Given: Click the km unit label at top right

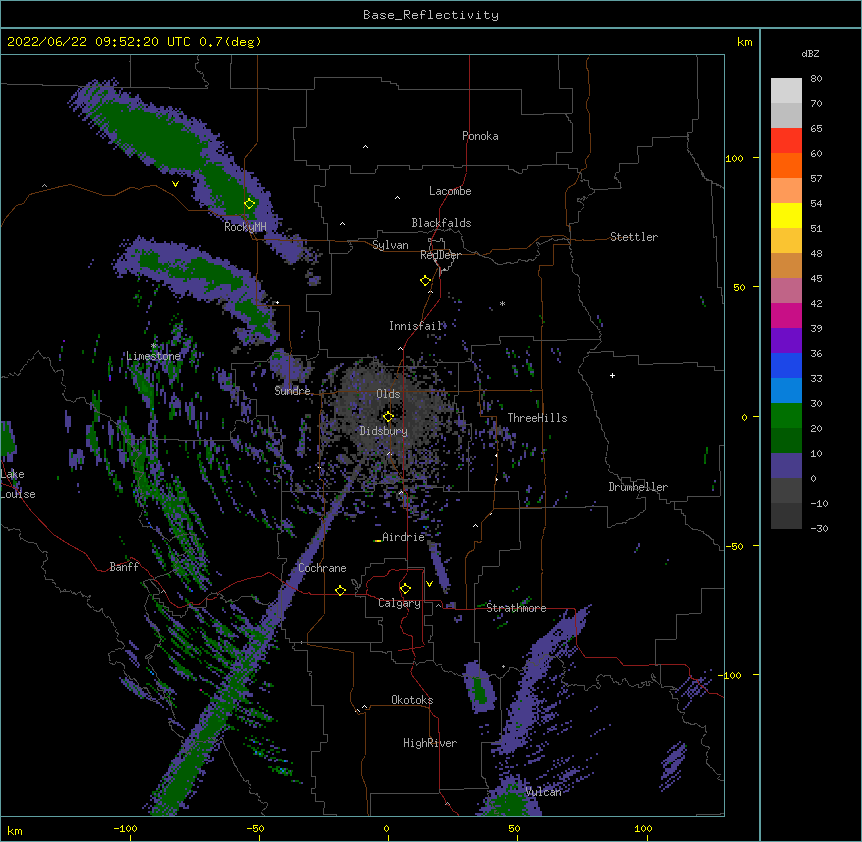Looking at the screenshot, I should [744, 42].
